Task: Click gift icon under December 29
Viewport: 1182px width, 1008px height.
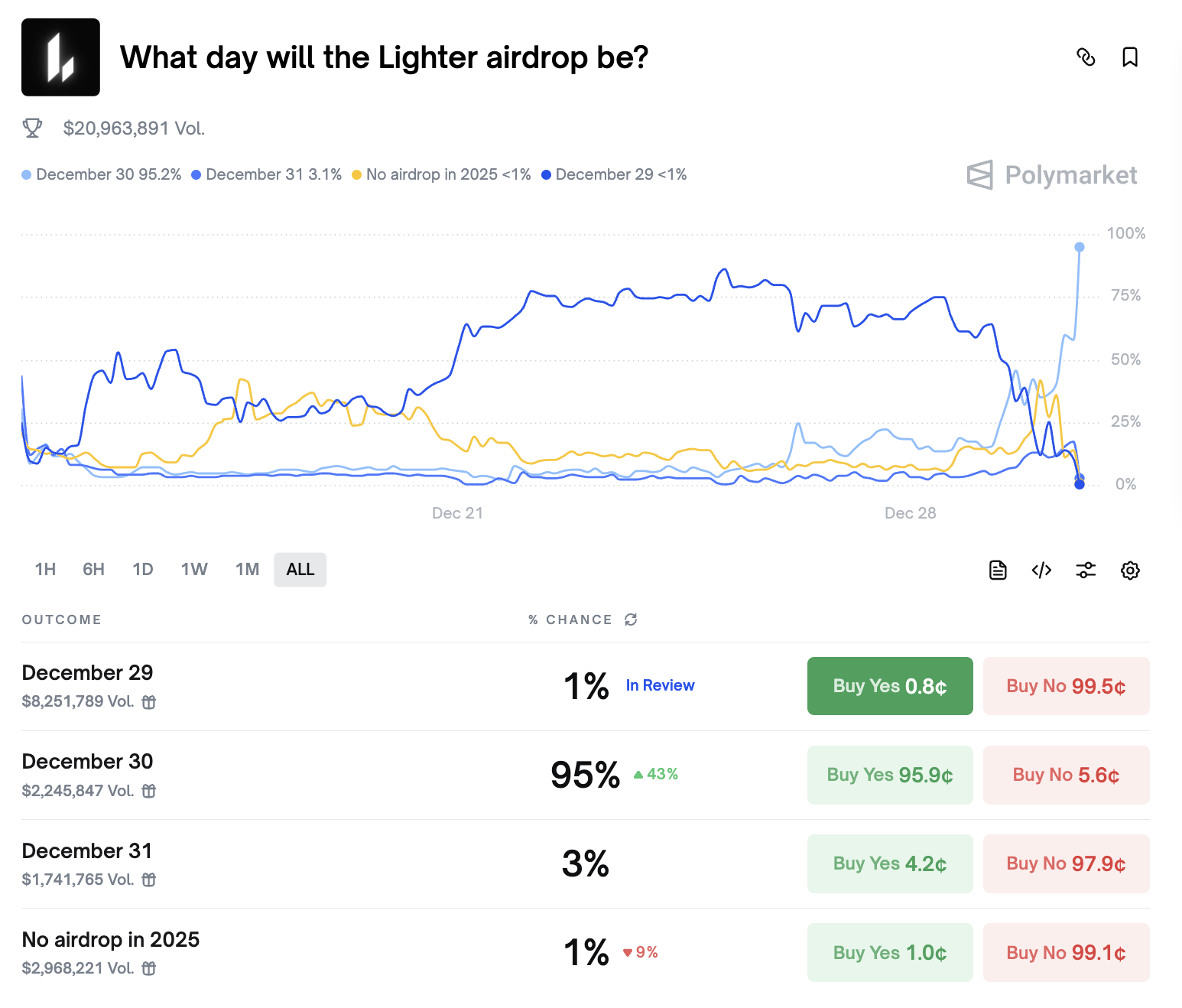Action: pos(149,702)
